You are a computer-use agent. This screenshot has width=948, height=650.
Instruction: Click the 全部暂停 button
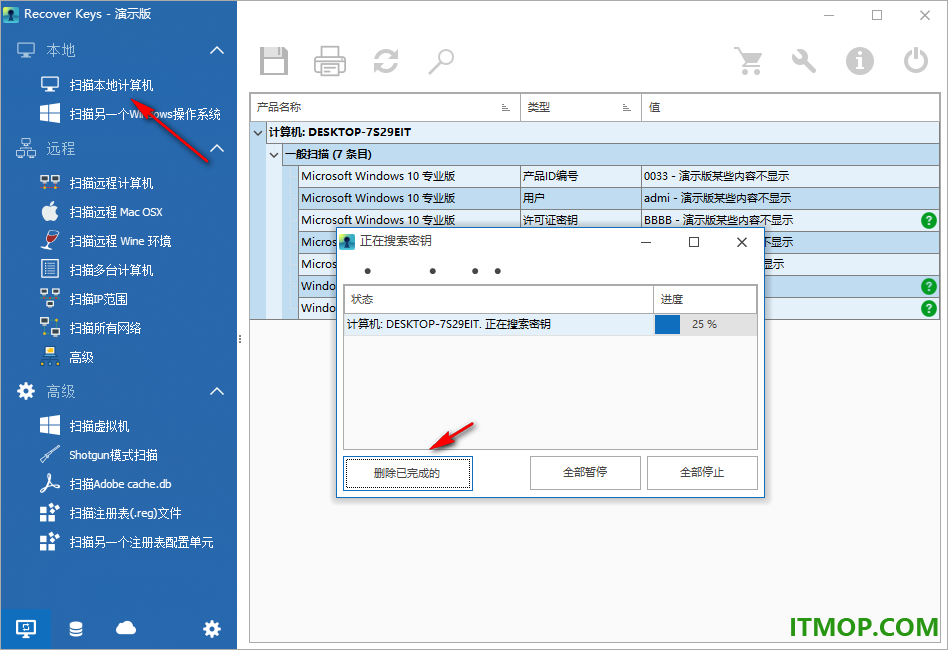click(x=585, y=472)
